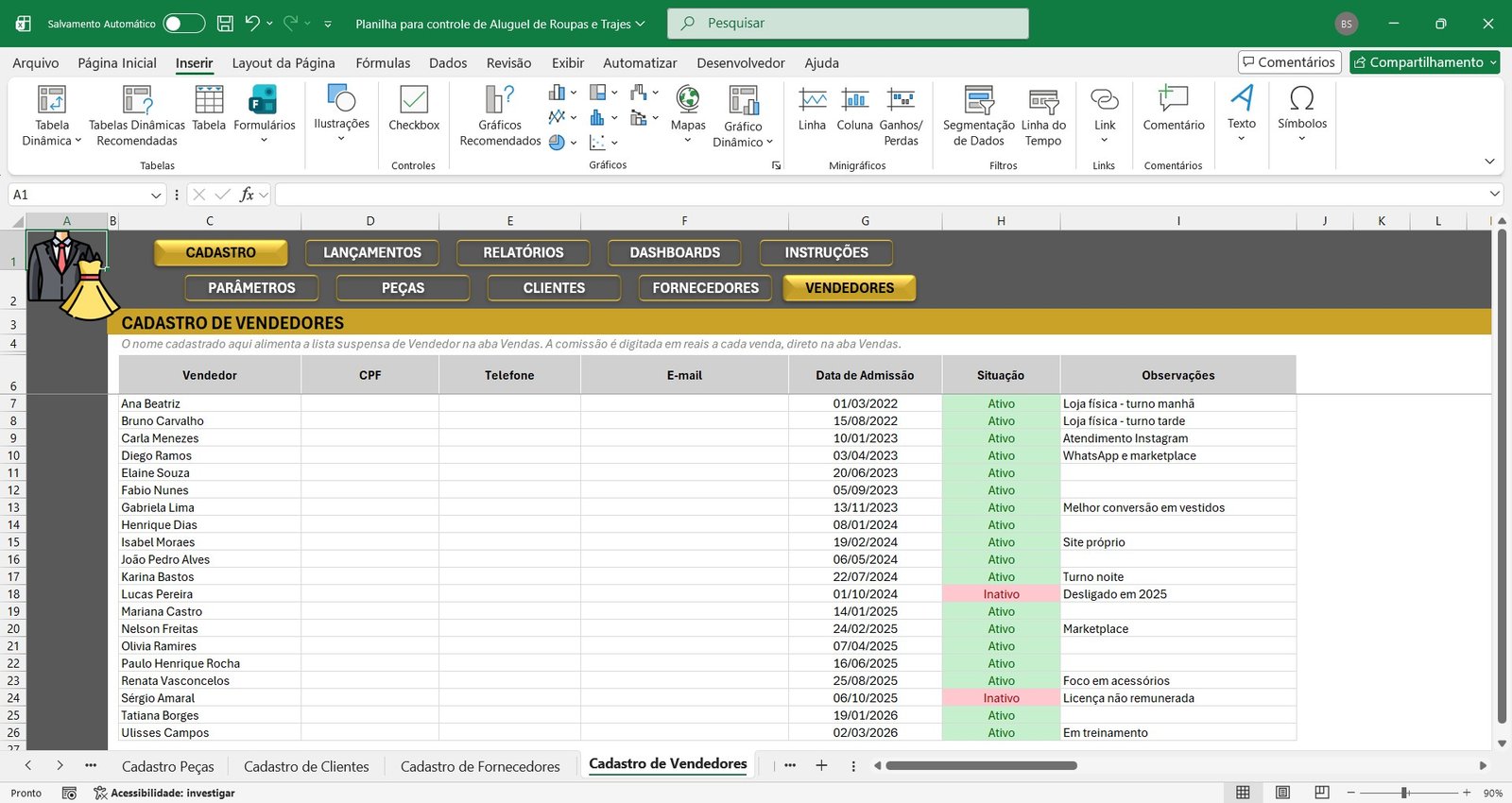Click the zoom slider handle
Screen dimensions: 1512x803
point(1405,793)
